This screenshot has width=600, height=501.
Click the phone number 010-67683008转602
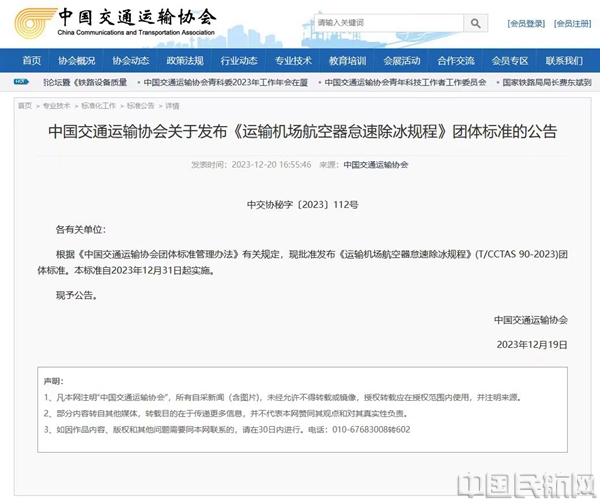click(371, 429)
